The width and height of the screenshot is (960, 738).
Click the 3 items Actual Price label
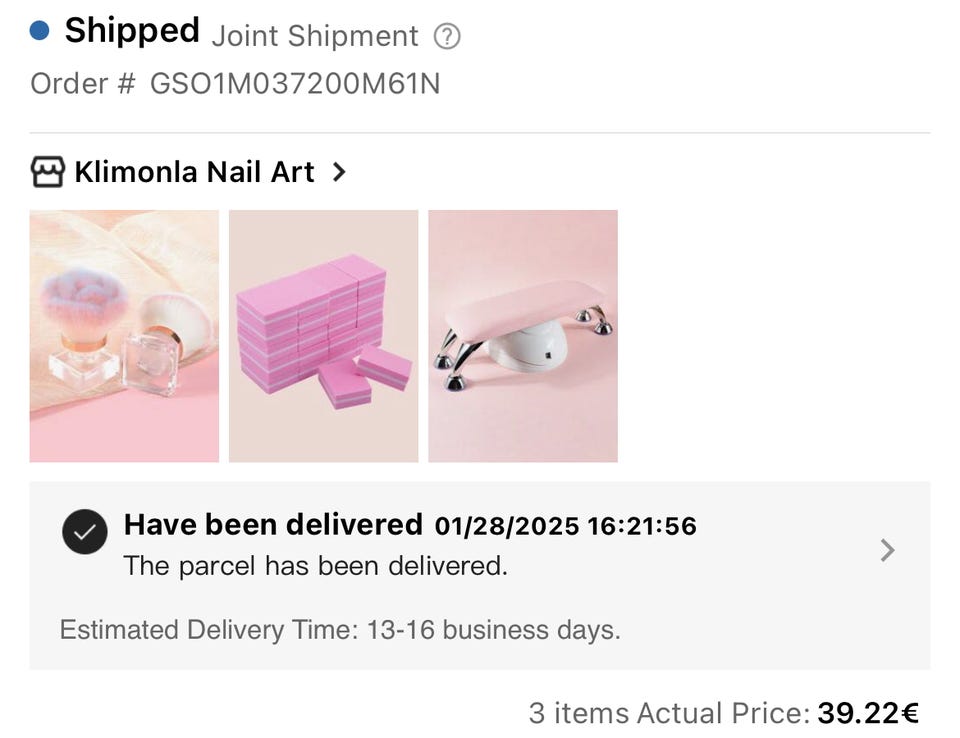click(x=670, y=714)
